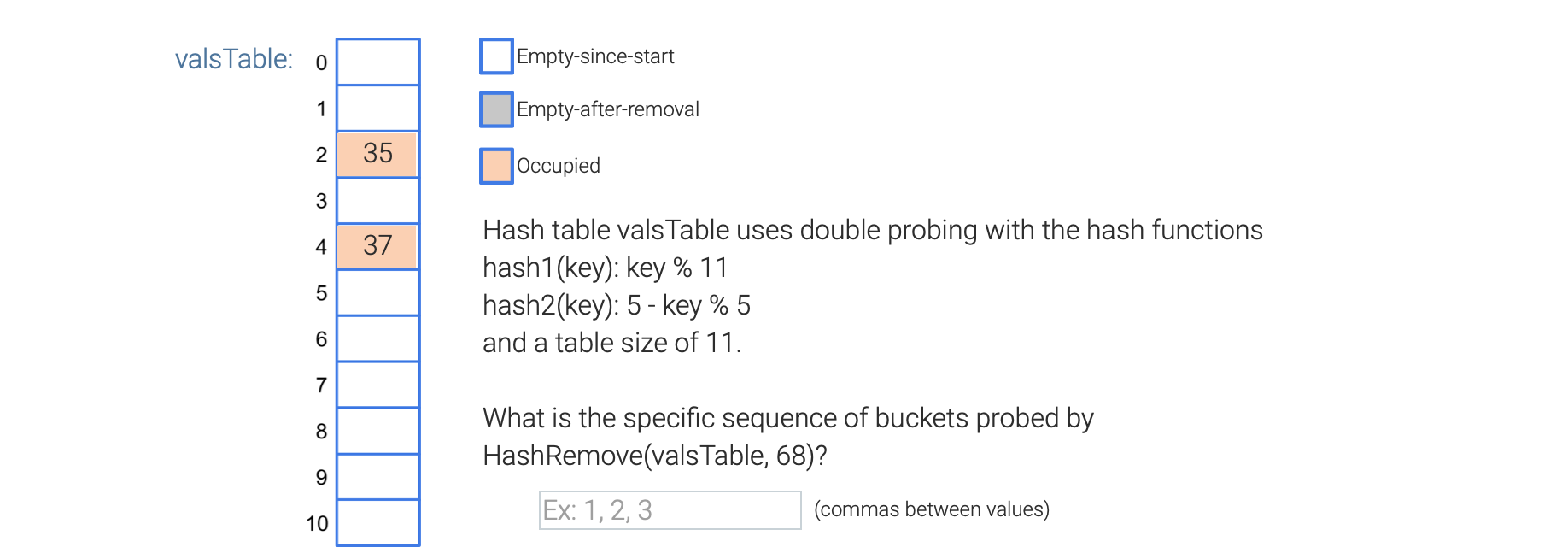Click the Empty-since-start legend swatch
Image resolution: width=1568 pixels, height=559 pixels.
pyautogui.click(x=496, y=56)
